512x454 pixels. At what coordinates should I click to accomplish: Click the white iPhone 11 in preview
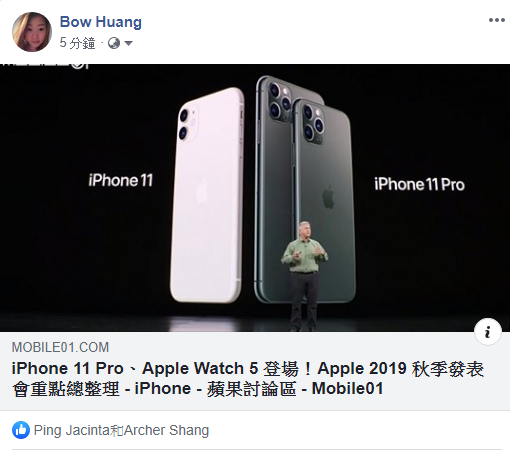(x=207, y=195)
